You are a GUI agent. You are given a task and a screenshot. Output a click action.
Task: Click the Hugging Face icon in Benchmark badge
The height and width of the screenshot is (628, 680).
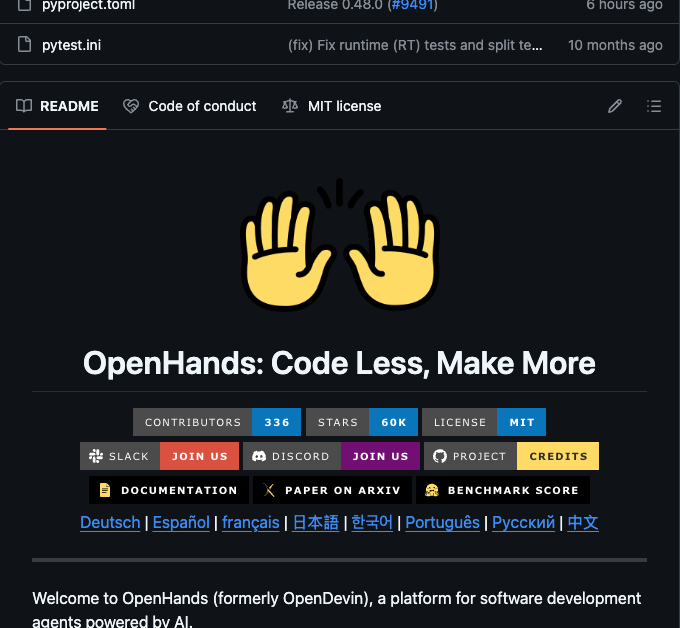[x=432, y=490]
